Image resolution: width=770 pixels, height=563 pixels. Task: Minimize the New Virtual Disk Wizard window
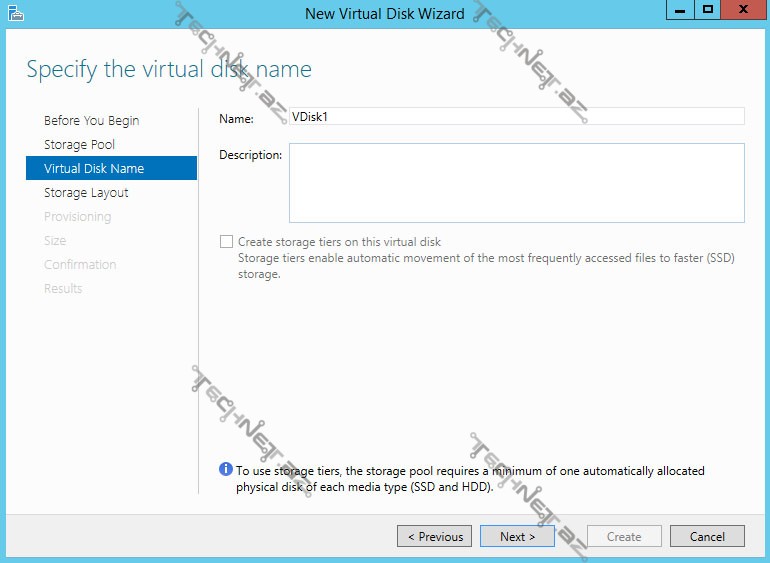pos(679,11)
